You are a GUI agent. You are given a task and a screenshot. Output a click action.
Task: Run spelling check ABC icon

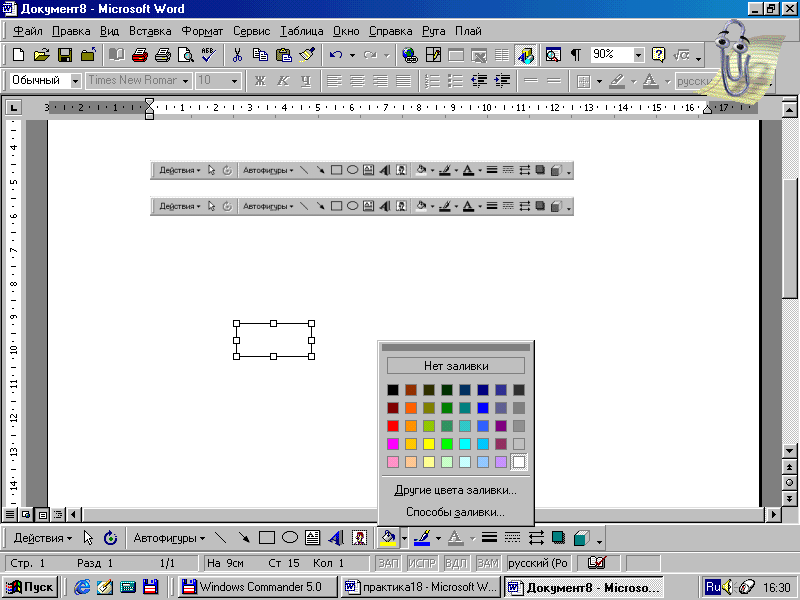point(209,55)
